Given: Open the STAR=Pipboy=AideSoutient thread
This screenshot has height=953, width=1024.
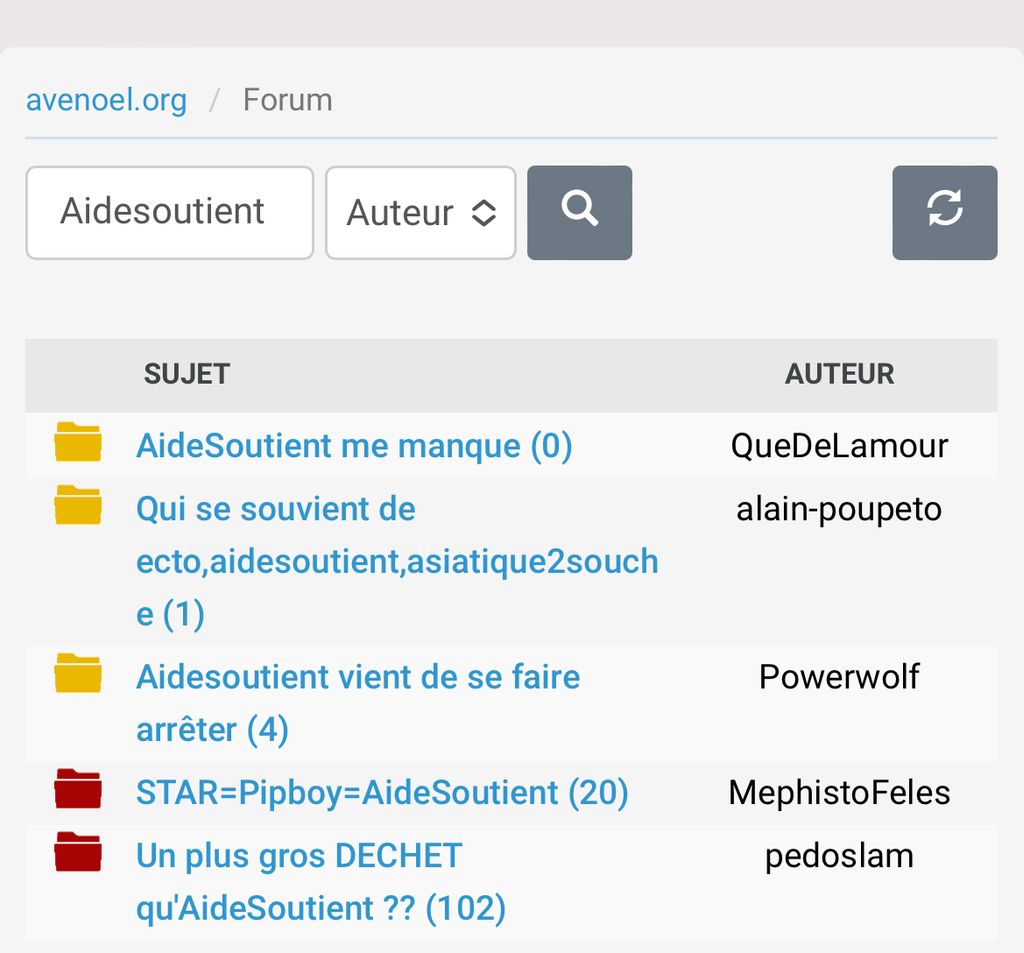Looking at the screenshot, I should click(x=381, y=793).
